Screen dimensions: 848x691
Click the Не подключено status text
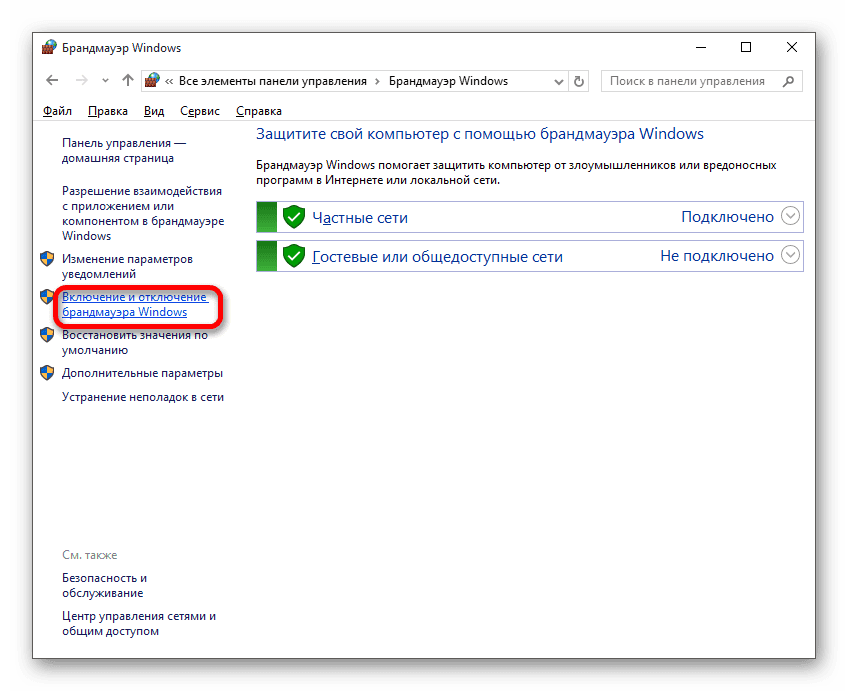pyautogui.click(x=717, y=256)
